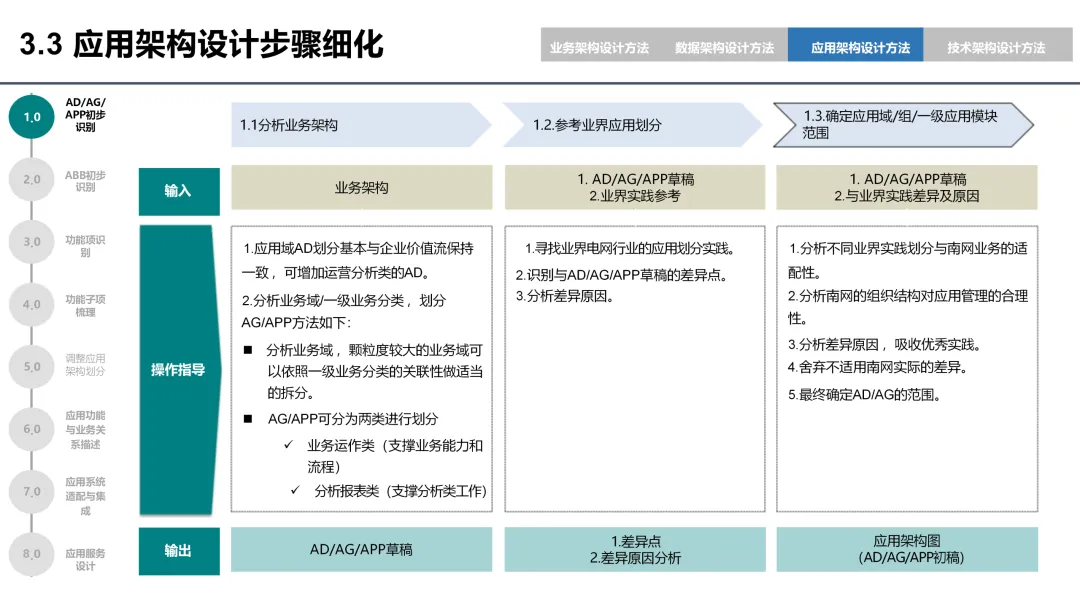Click text 4.舍弃不适用南网实际的差异
The height and width of the screenshot is (608, 1080).
(878, 367)
